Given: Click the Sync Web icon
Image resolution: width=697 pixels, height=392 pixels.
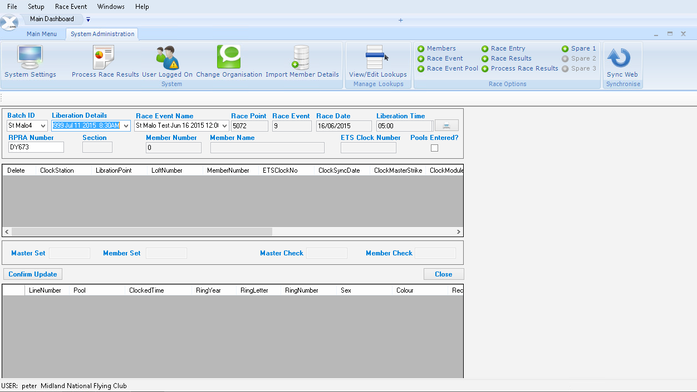Looking at the screenshot, I should point(622,61).
